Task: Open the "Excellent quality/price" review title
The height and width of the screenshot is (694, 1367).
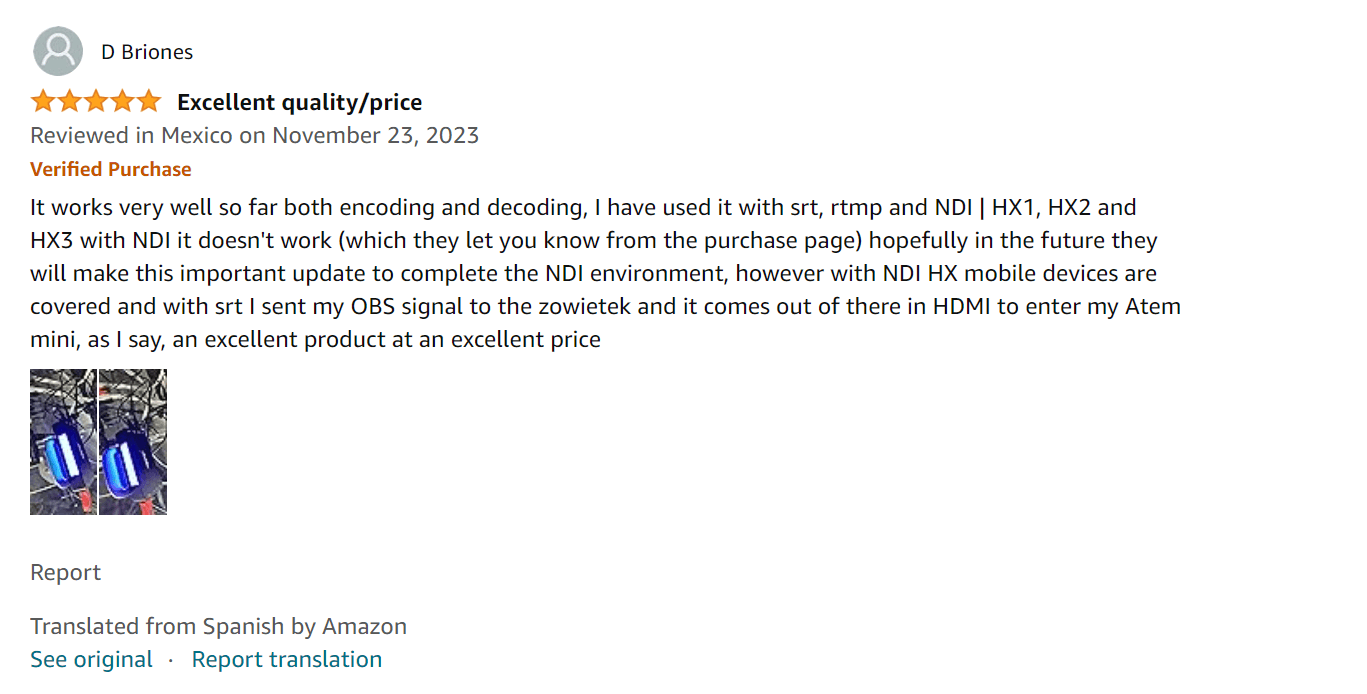Action: click(299, 102)
